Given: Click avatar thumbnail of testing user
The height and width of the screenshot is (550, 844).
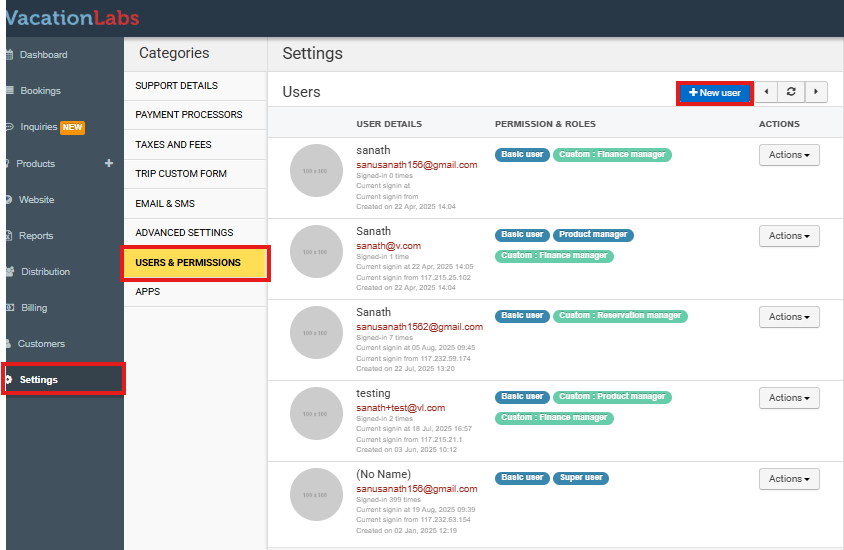Looking at the screenshot, I should [315, 413].
